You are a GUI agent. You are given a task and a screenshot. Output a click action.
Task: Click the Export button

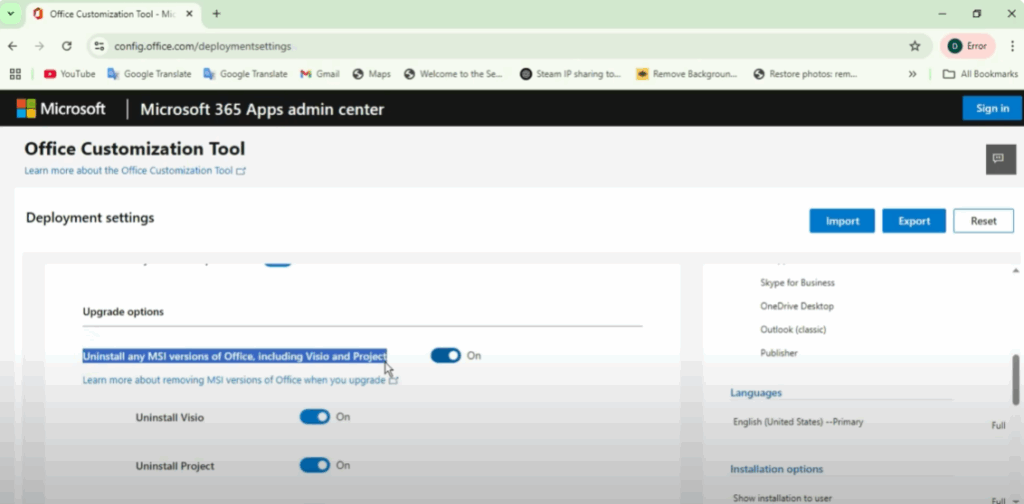click(913, 221)
